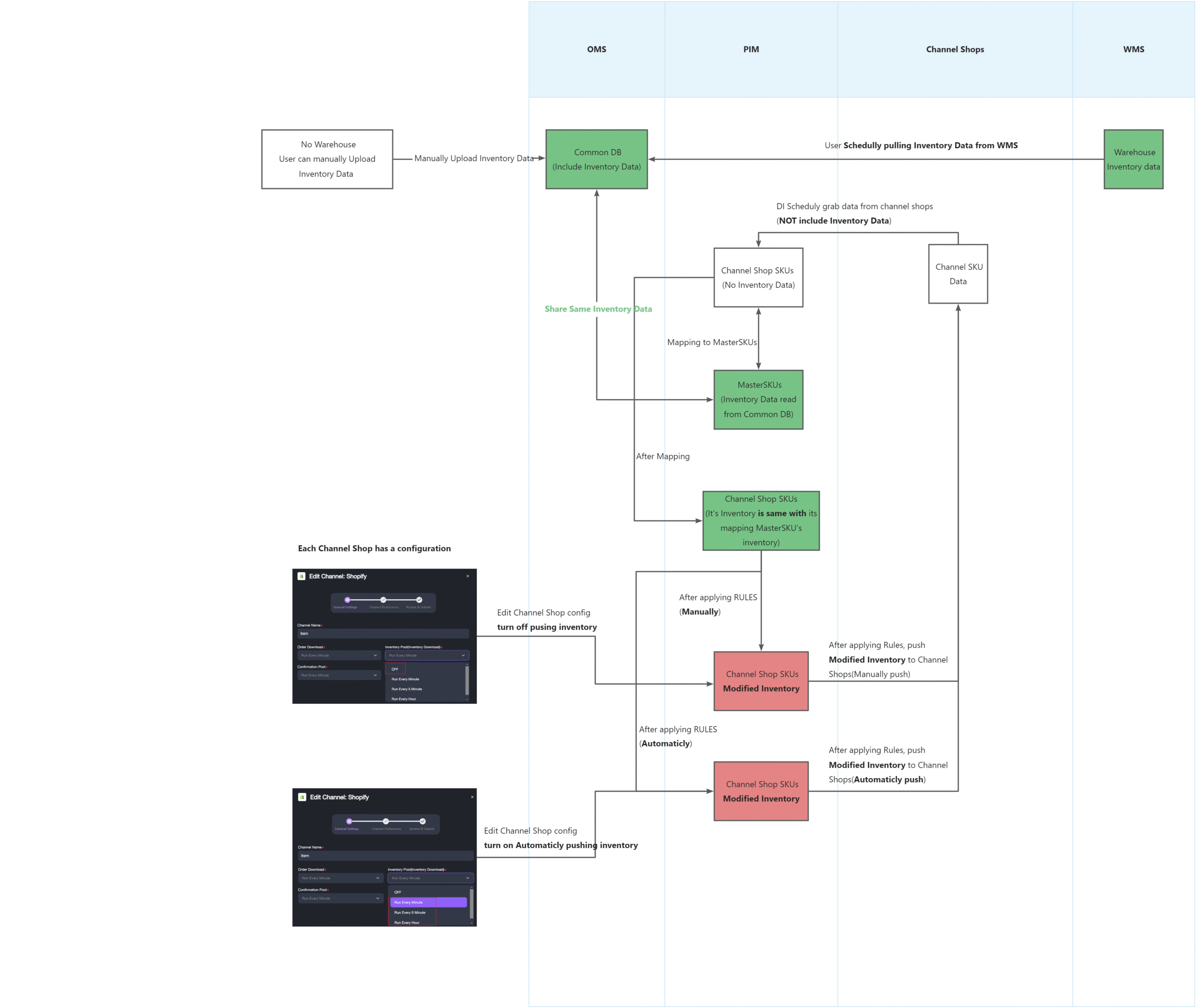Pick Run Every 5 Minute in purple-highlighted dialog
1198x1008 pixels.
(409, 913)
